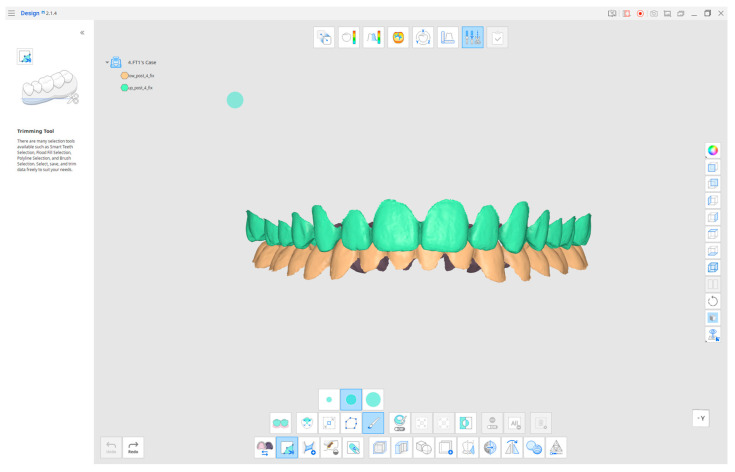This screenshot has width=735, height=472.
Task: Click the Undo button
Action: [x=111, y=448]
